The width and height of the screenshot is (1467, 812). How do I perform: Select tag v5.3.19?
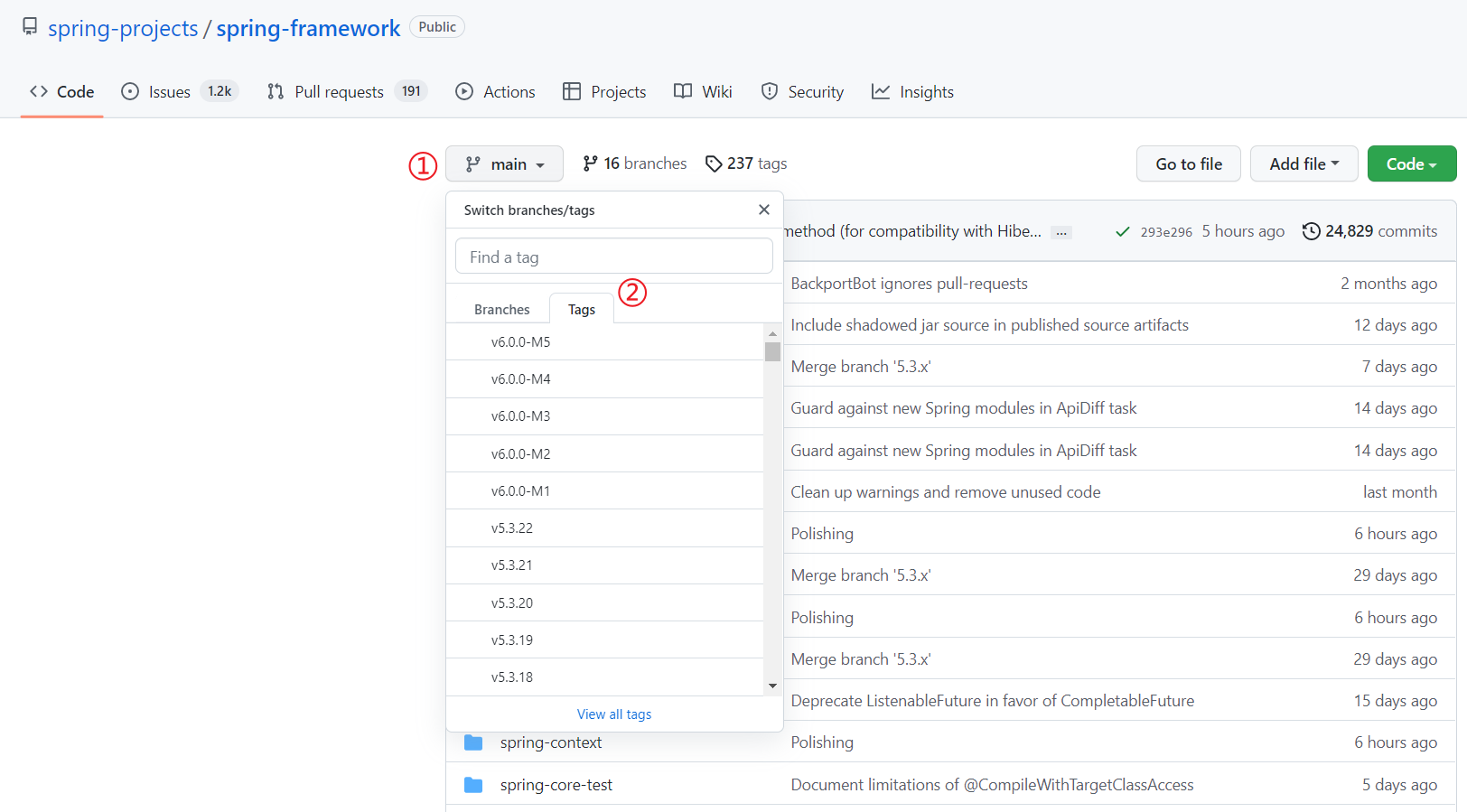605,639
